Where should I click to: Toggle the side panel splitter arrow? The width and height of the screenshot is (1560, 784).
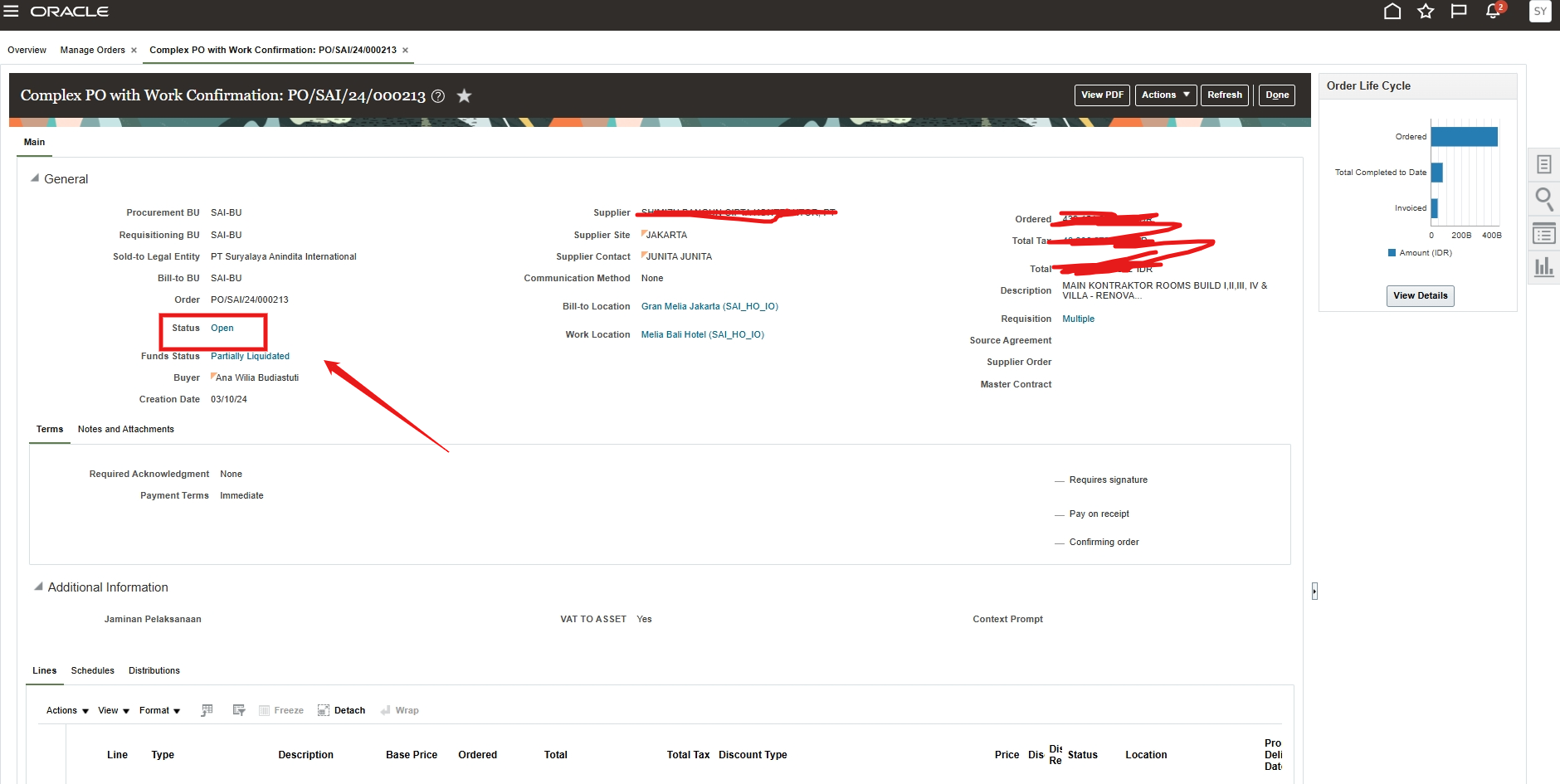coord(1314,591)
